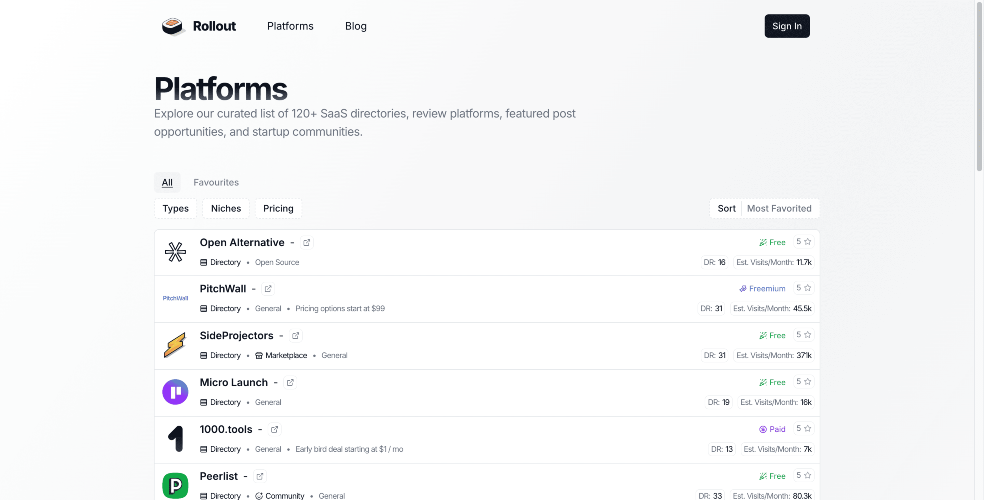The image size is (984, 500).
Task: Open the Blog navigation item
Action: click(x=356, y=26)
